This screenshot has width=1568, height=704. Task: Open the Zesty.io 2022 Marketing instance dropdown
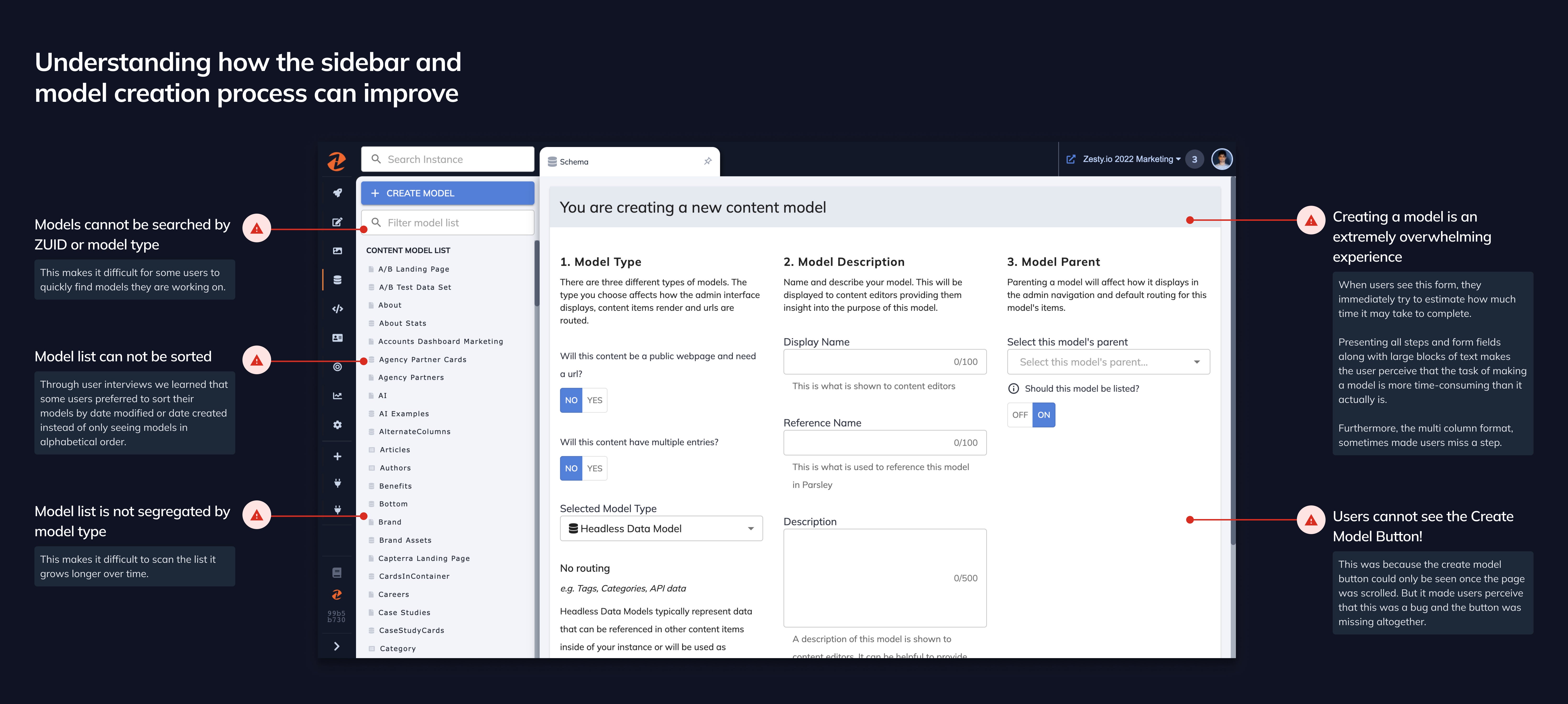[1132, 159]
